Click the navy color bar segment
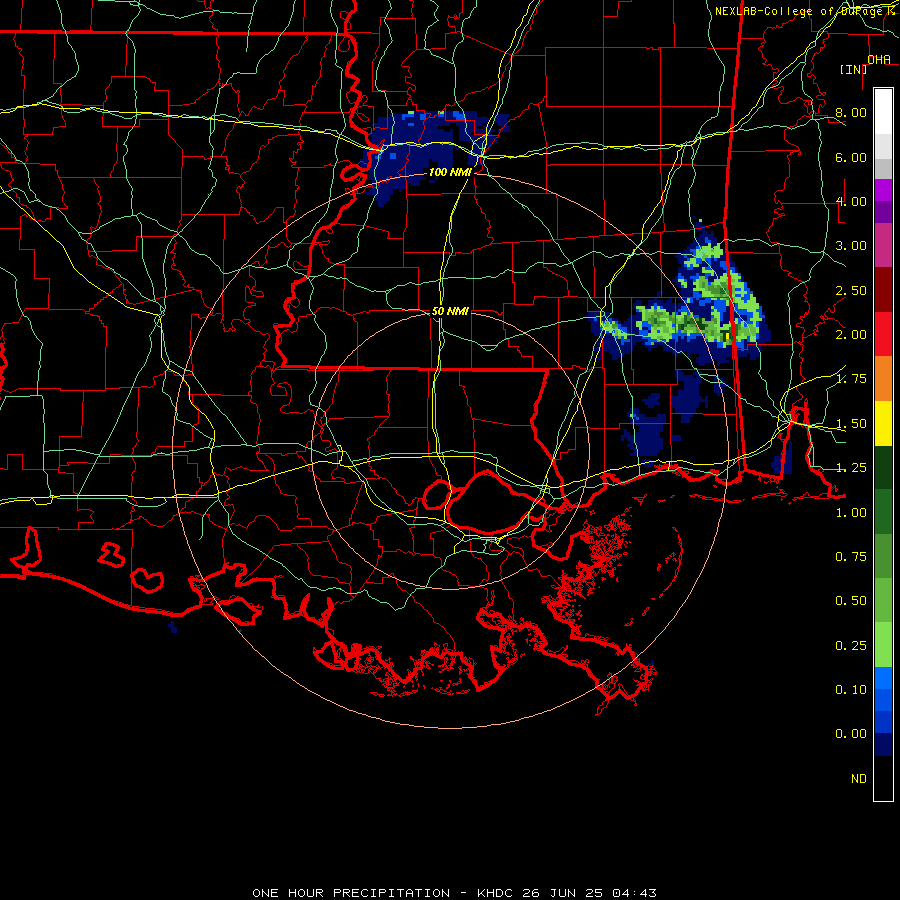Screen dimensions: 900x900 883,745
